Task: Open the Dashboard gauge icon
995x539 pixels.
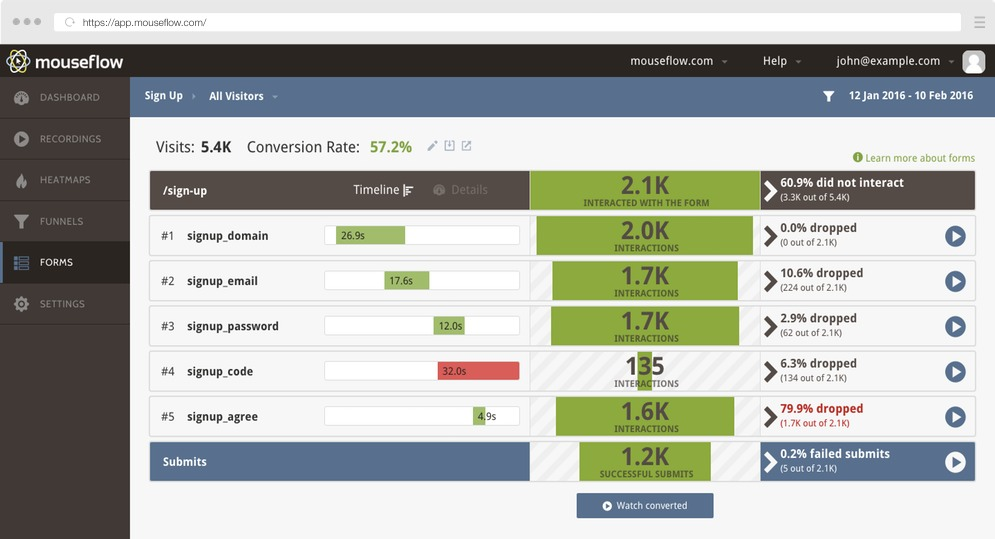Action: pos(22,98)
